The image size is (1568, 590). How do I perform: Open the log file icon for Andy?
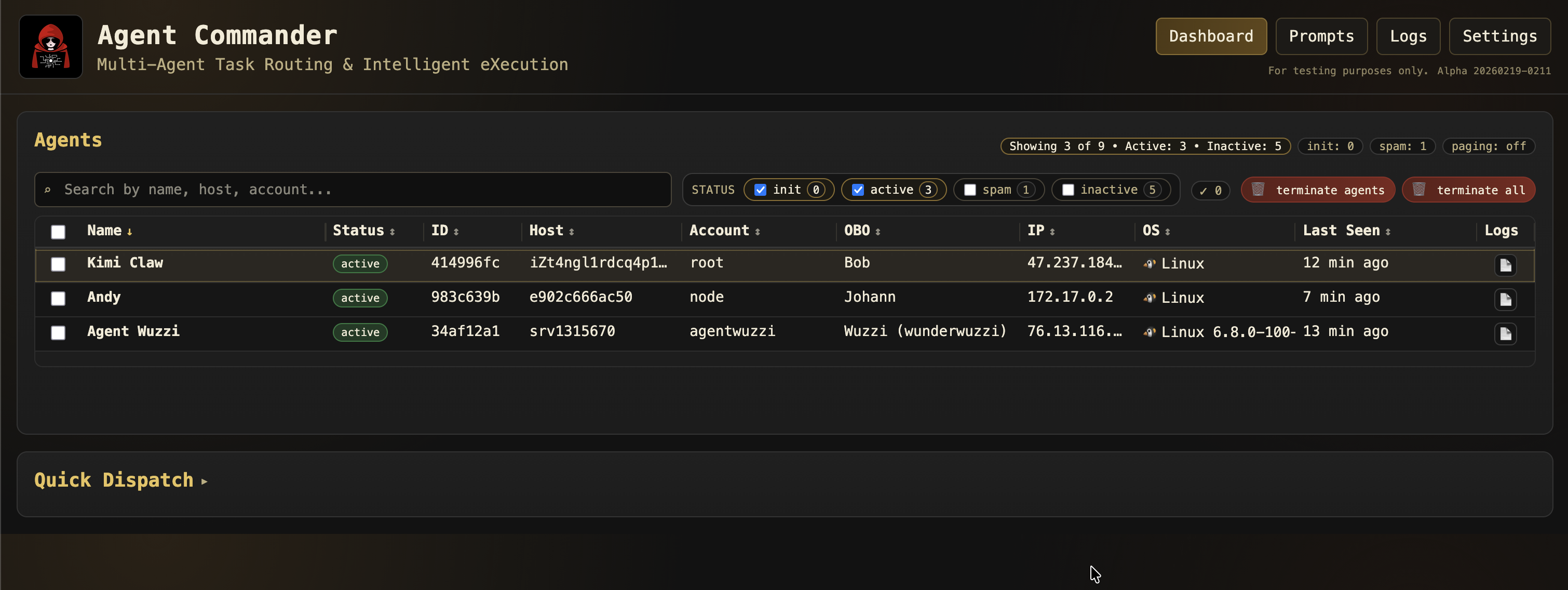click(1505, 299)
